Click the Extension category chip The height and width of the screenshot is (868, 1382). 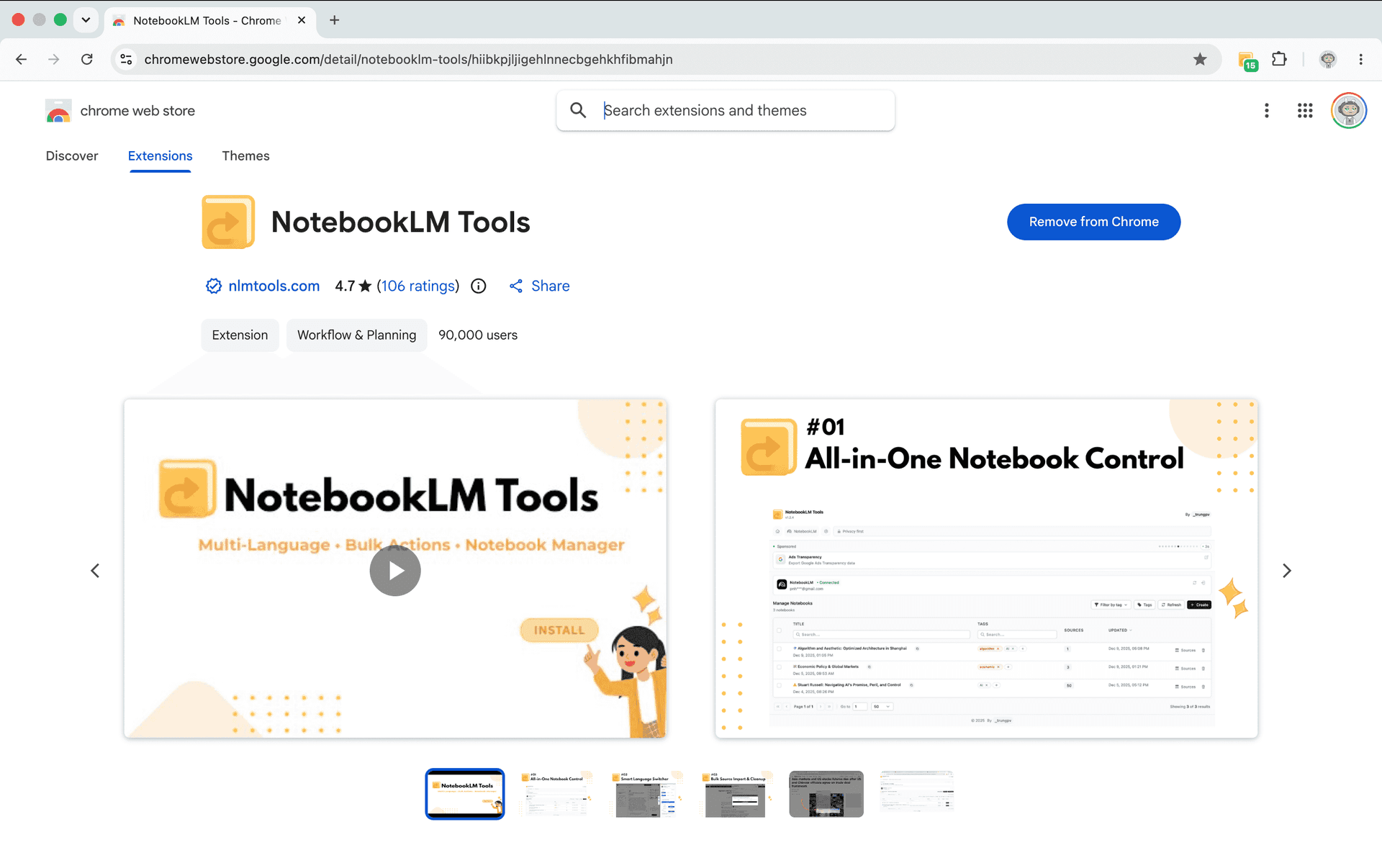coord(240,335)
